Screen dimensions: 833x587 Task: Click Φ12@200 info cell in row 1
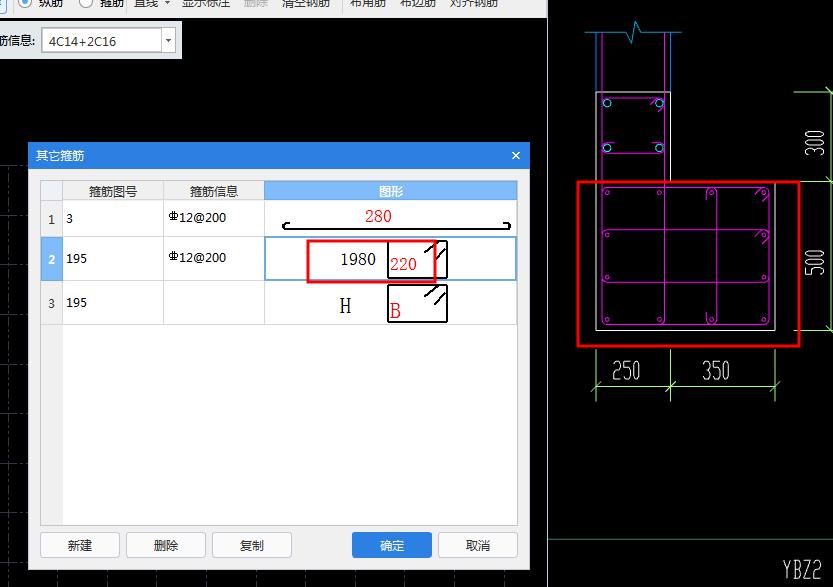(214, 218)
